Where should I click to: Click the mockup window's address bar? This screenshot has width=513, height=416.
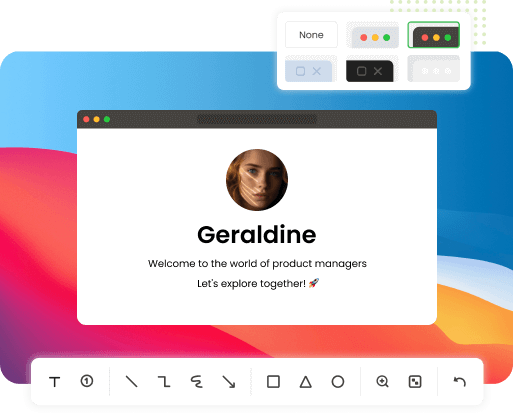[x=257, y=119]
